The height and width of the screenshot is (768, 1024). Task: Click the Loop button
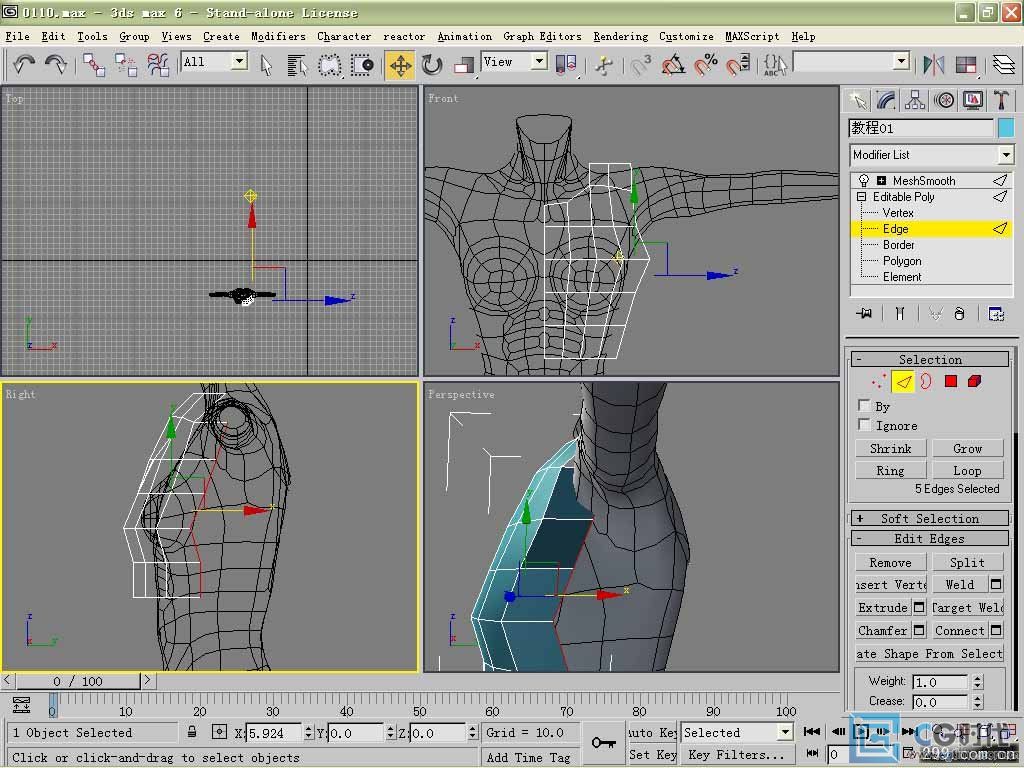967,471
